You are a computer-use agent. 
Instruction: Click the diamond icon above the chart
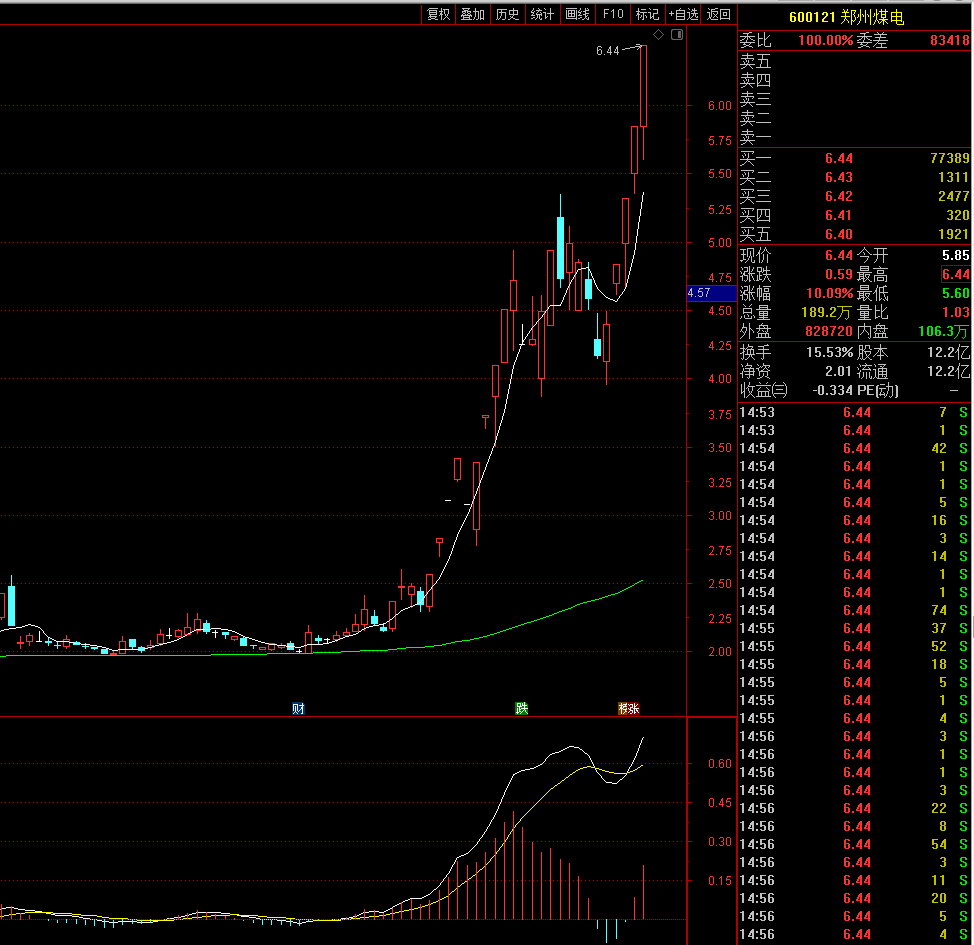coord(658,35)
